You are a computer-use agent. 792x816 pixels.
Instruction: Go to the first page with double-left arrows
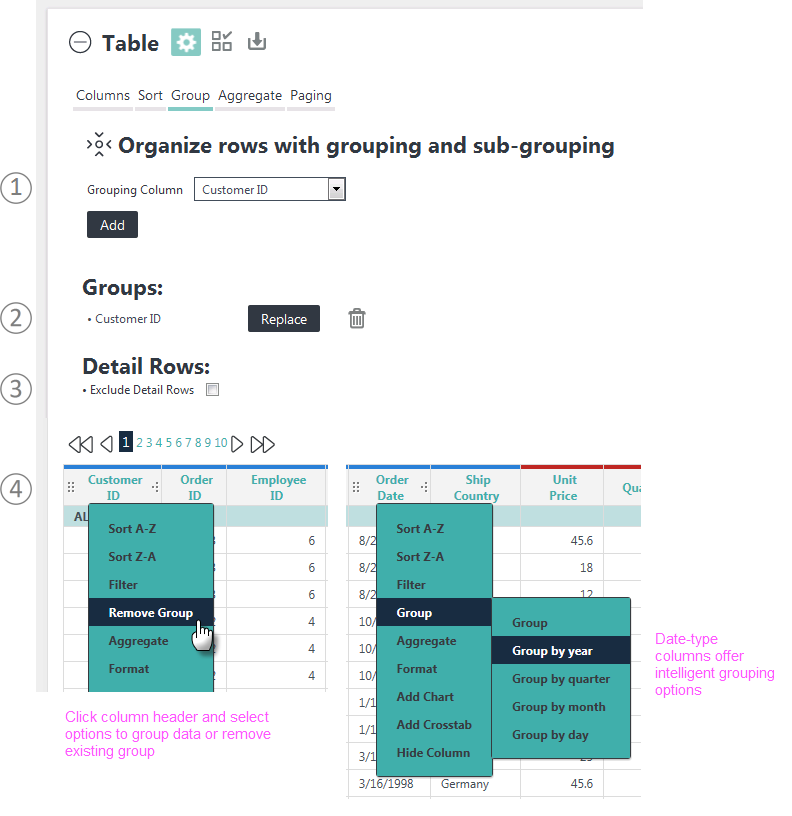(x=81, y=444)
